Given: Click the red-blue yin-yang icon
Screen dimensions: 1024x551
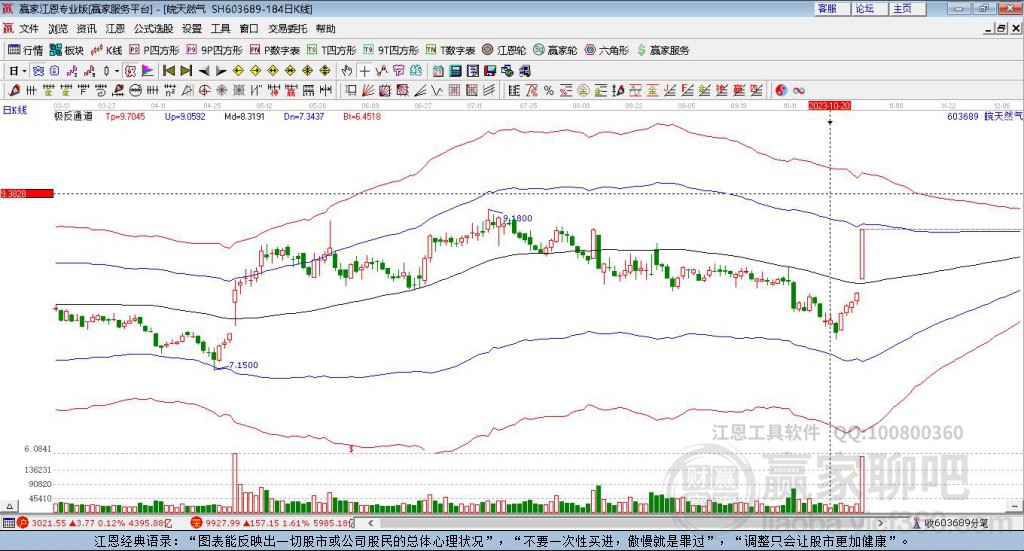Looking at the screenshot, I should pos(781,90).
